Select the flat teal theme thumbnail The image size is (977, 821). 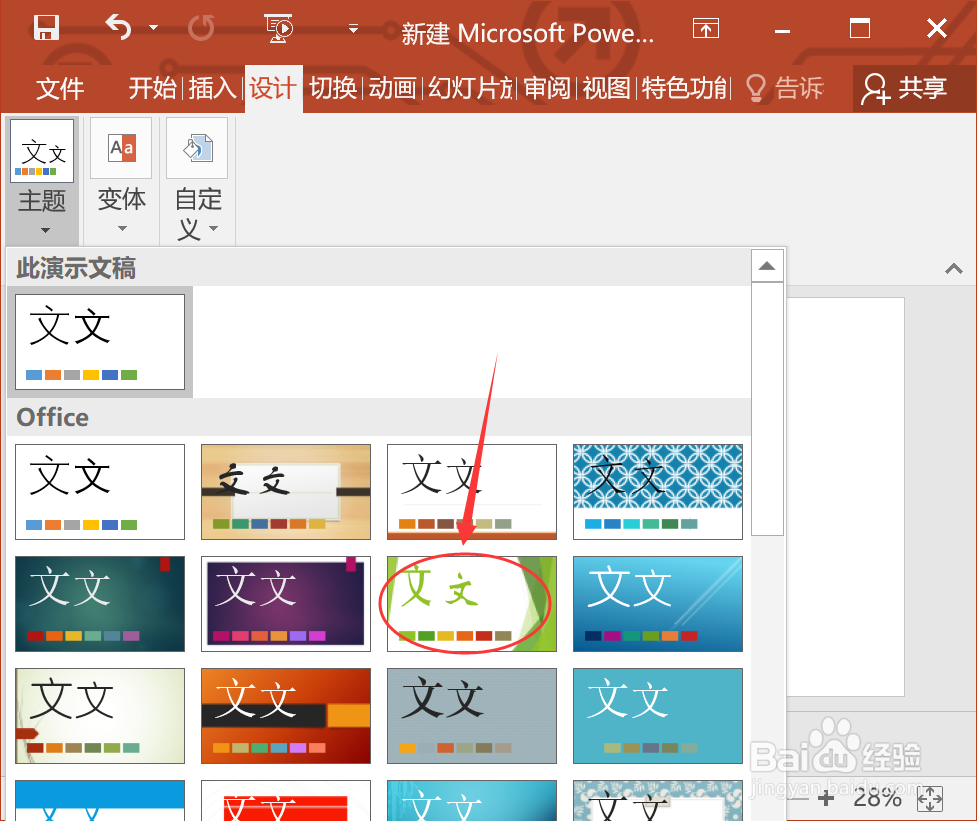[658, 716]
